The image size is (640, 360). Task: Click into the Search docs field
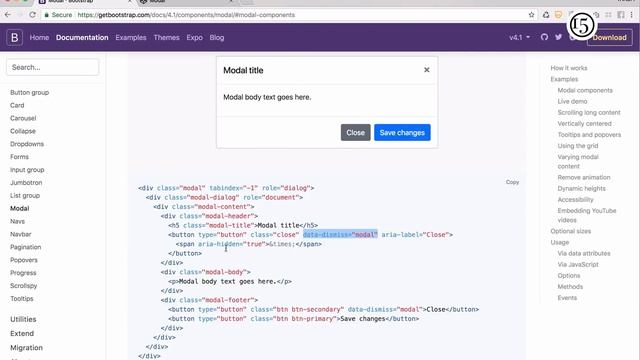pos(53,67)
